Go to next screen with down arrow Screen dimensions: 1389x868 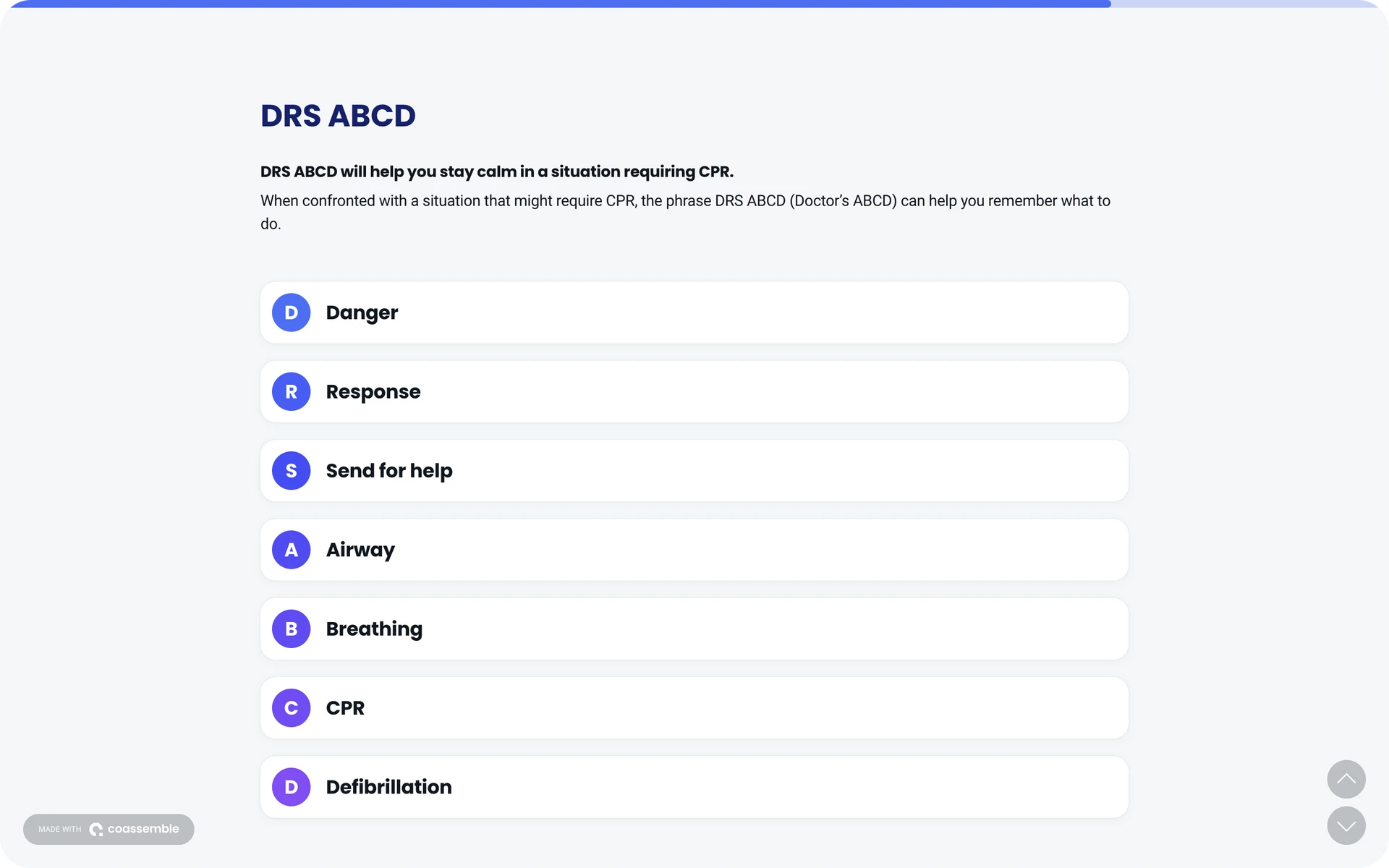click(x=1346, y=826)
